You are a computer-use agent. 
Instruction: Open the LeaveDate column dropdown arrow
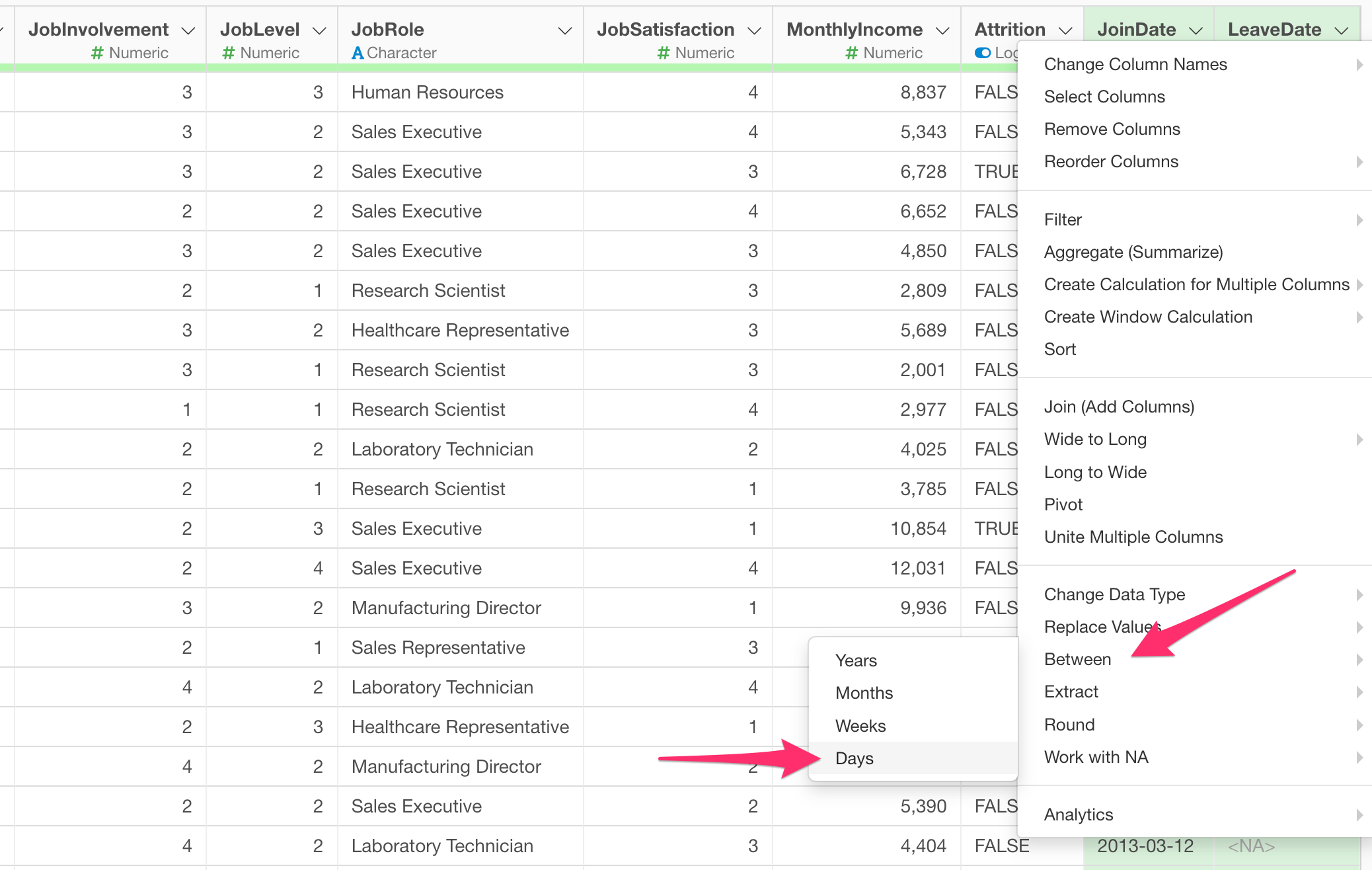click(x=1342, y=30)
